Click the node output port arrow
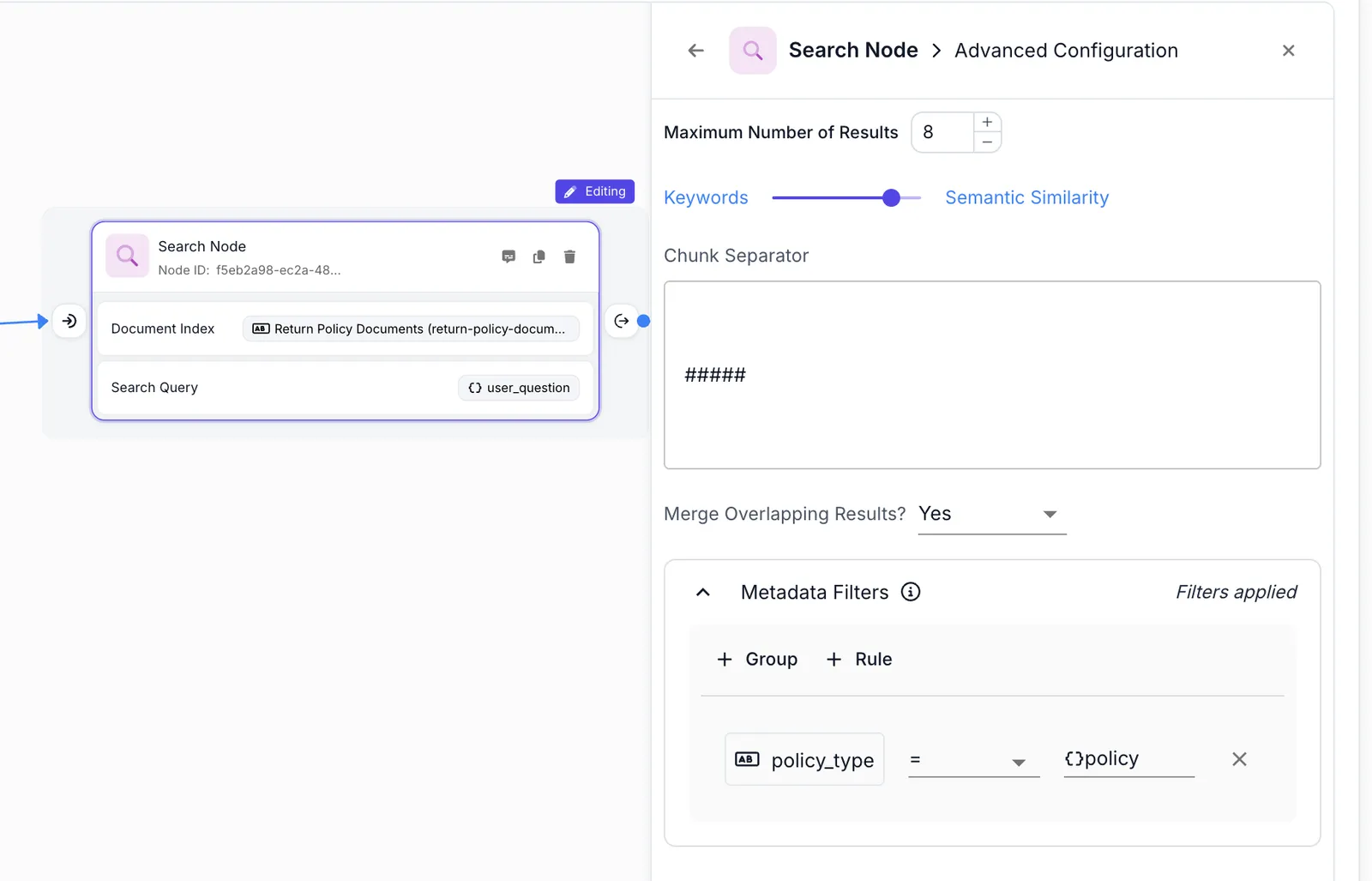 pyautogui.click(x=622, y=321)
